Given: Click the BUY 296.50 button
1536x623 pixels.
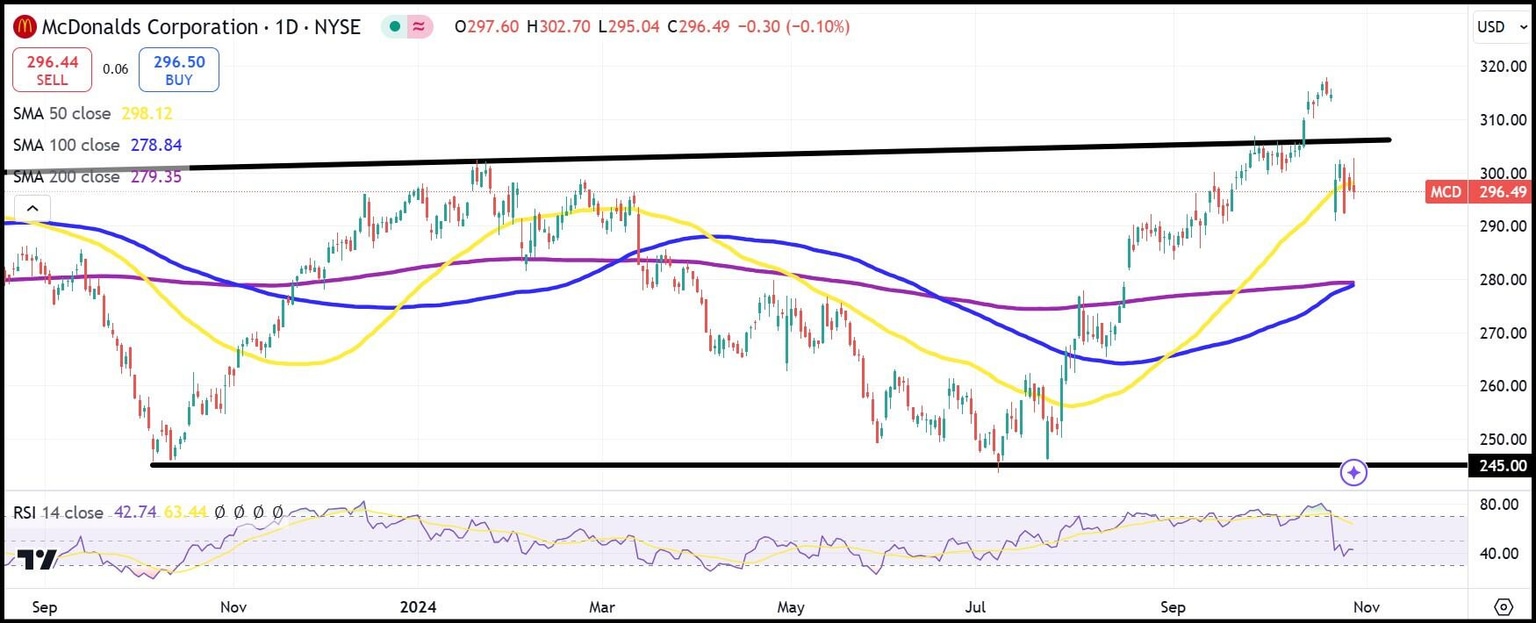Looking at the screenshot, I should pyautogui.click(x=179, y=69).
